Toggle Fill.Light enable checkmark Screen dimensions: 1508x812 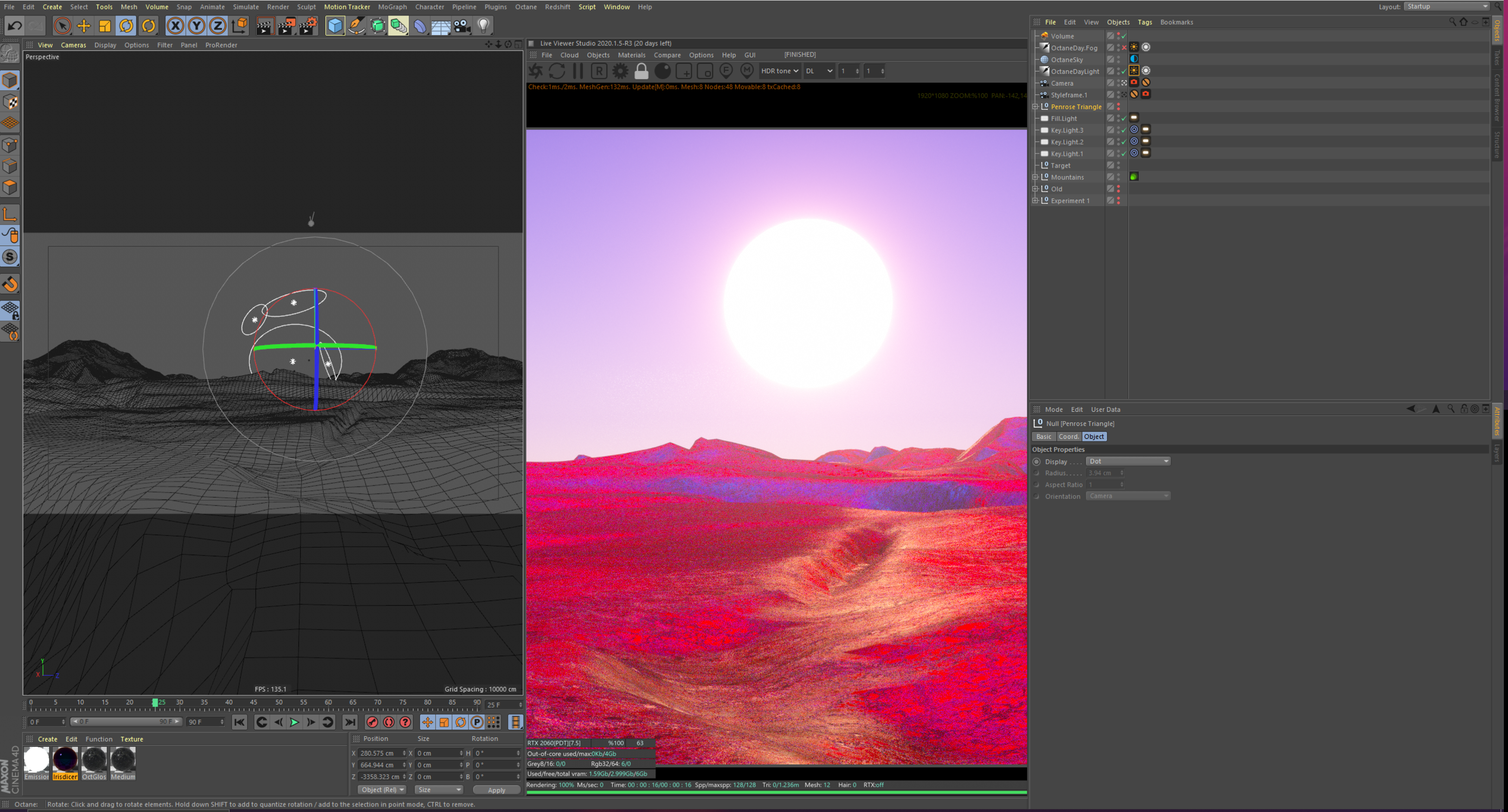(1124, 118)
